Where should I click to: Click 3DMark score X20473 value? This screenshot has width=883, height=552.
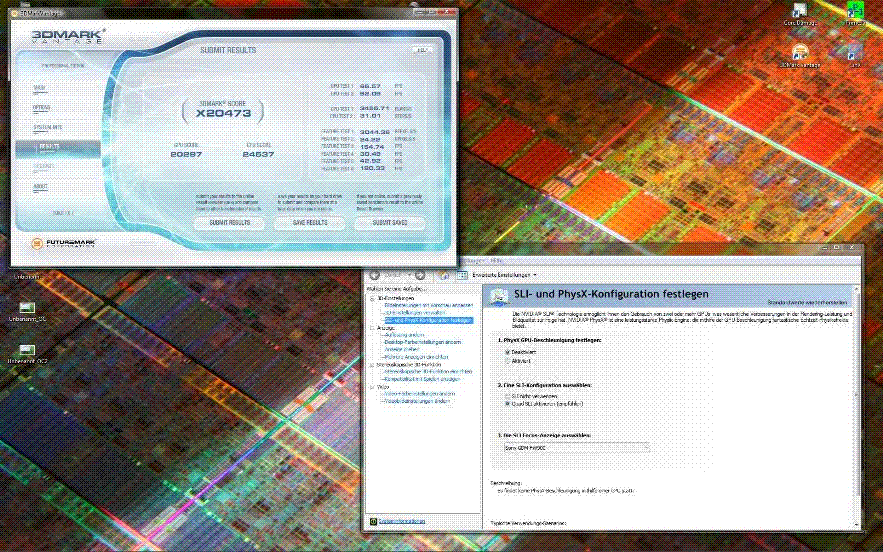[x=223, y=113]
